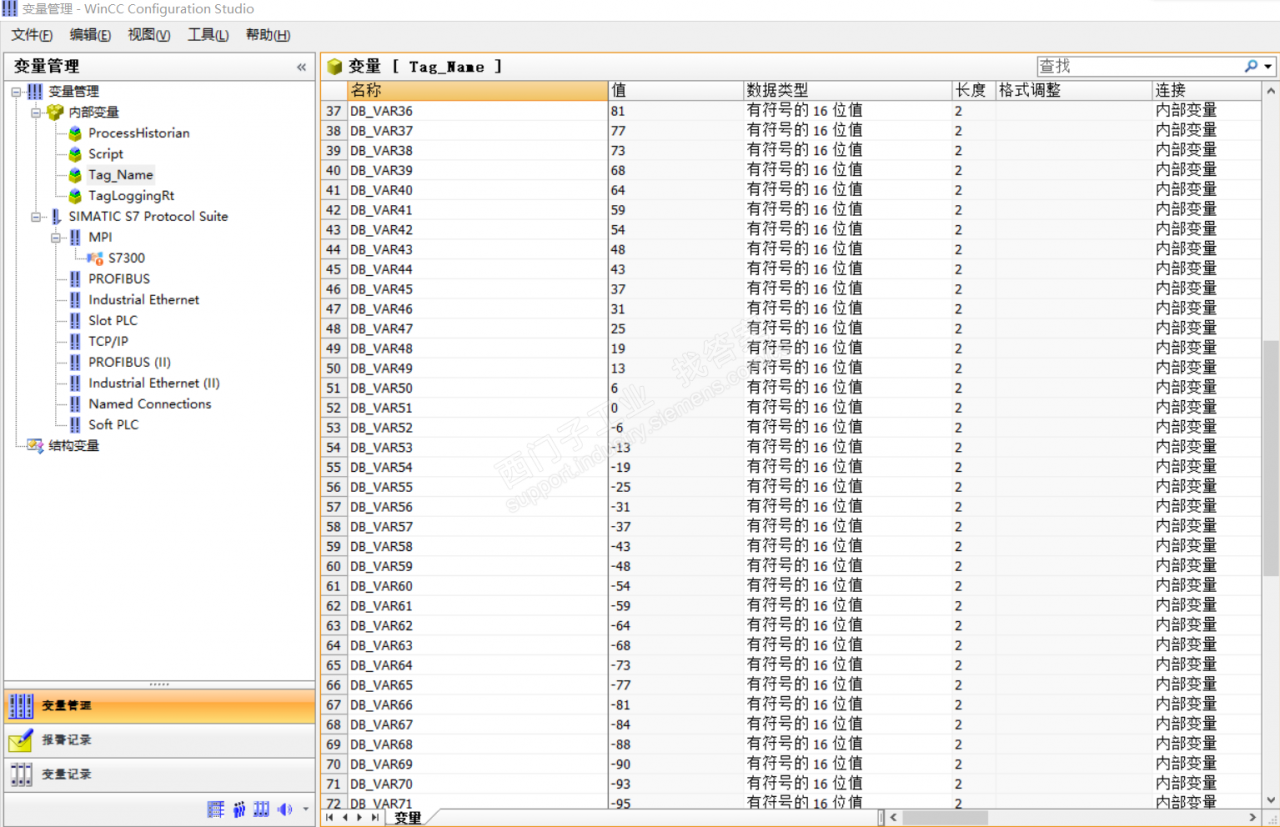Screen dimensions: 1280x827
Task: Select the MPI tree item
Action: 100,237
